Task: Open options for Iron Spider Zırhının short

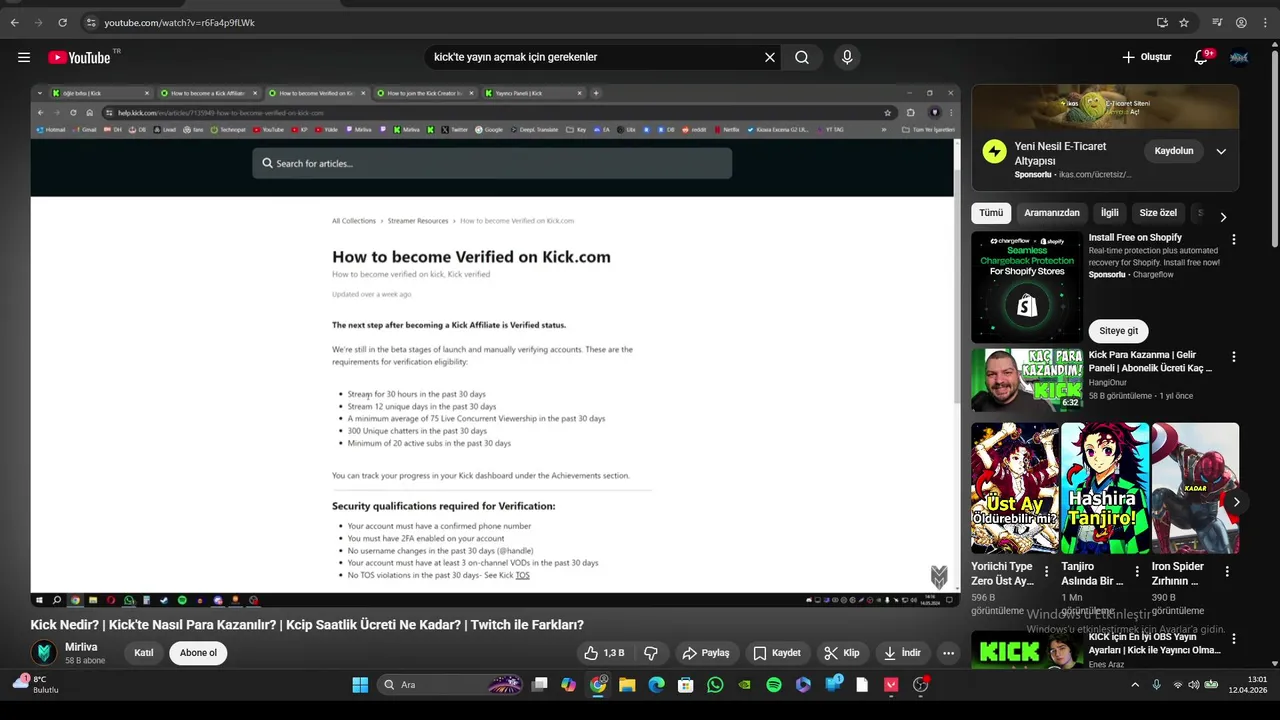Action: coord(1227,572)
